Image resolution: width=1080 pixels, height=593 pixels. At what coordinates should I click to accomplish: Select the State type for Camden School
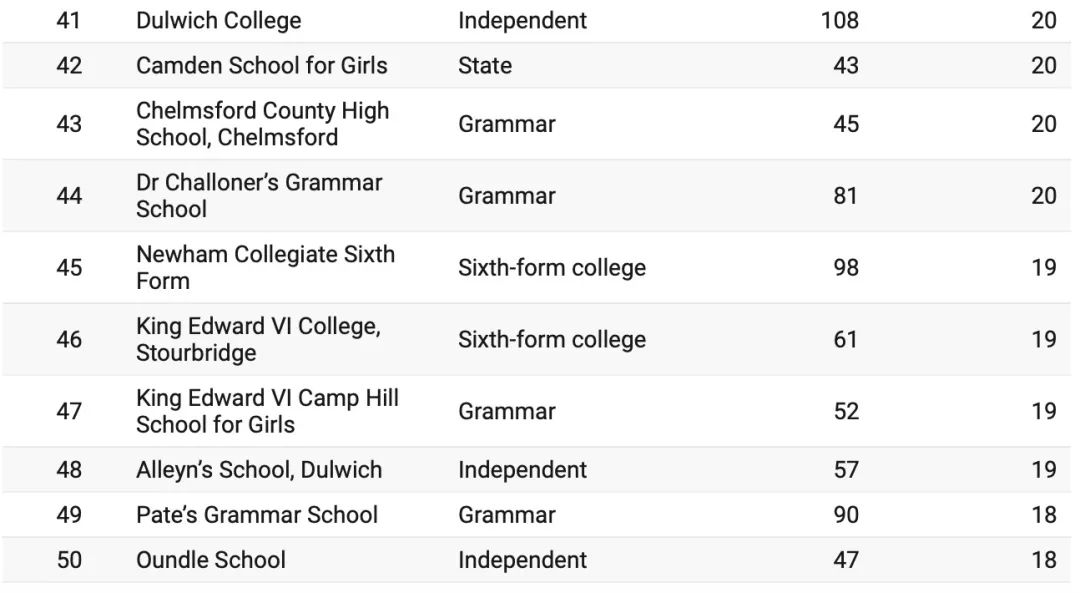click(x=485, y=65)
